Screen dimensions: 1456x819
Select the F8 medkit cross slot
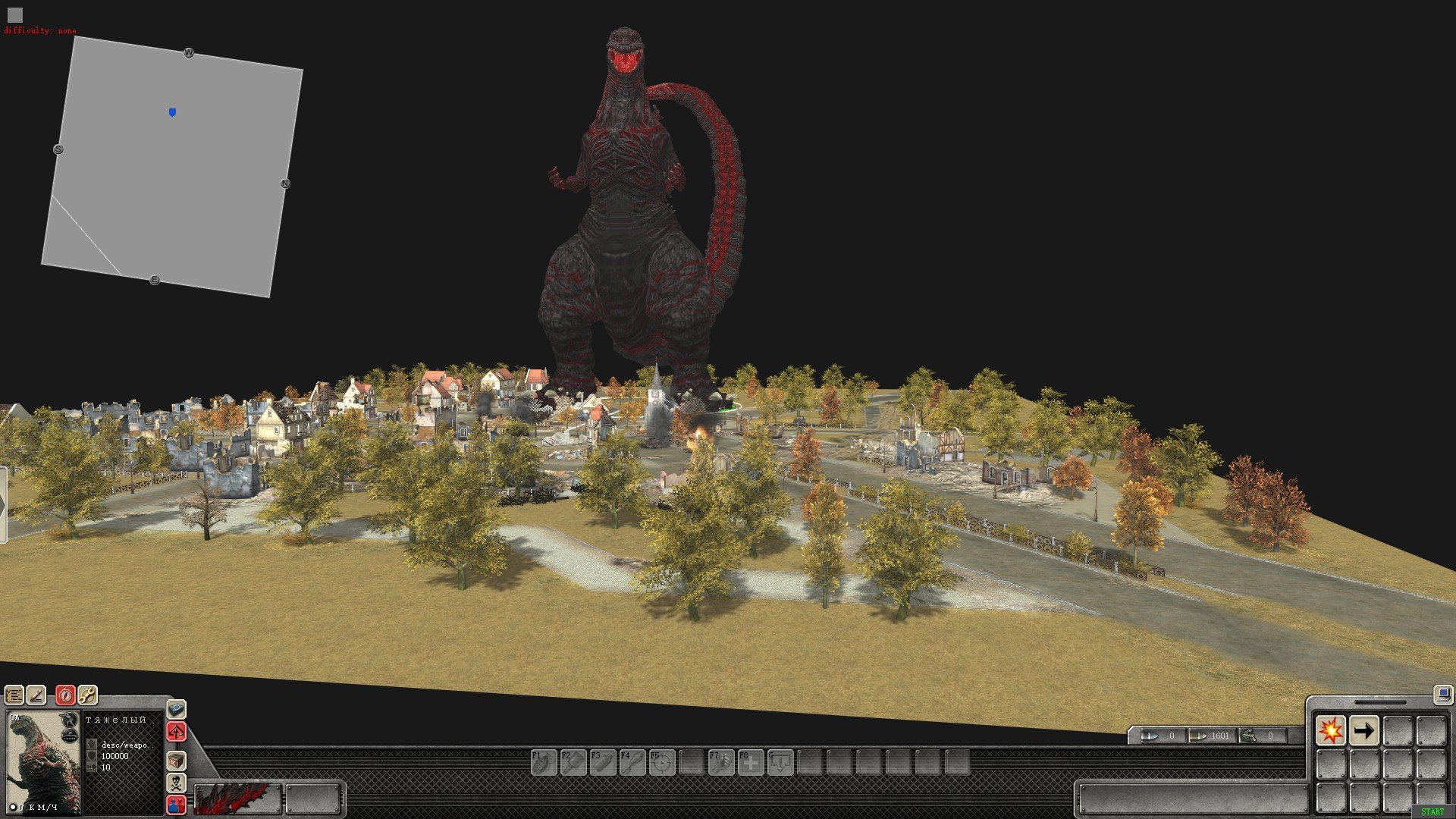[x=750, y=762]
